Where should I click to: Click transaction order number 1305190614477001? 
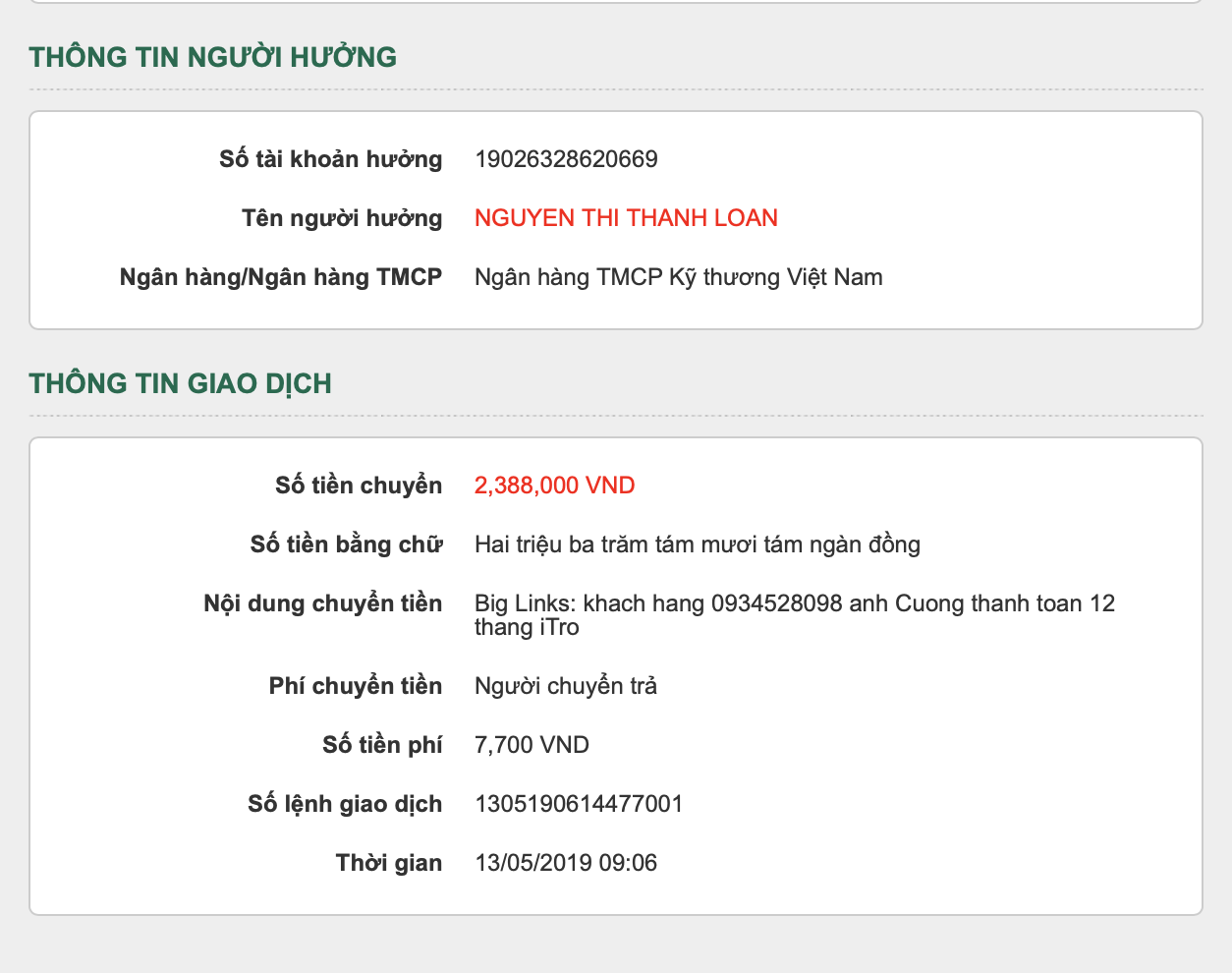click(x=579, y=804)
